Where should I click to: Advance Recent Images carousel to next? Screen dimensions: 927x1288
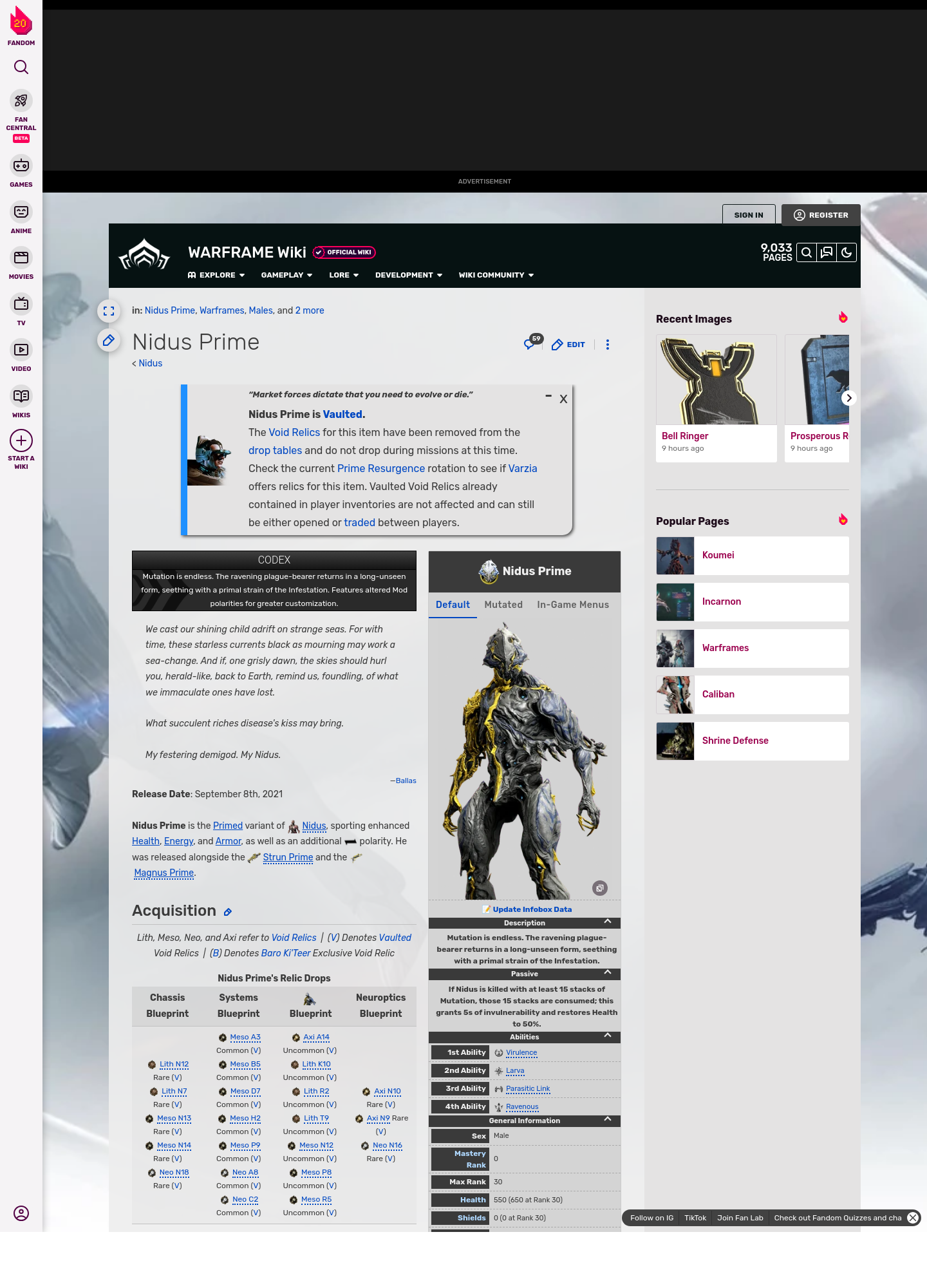coord(849,398)
